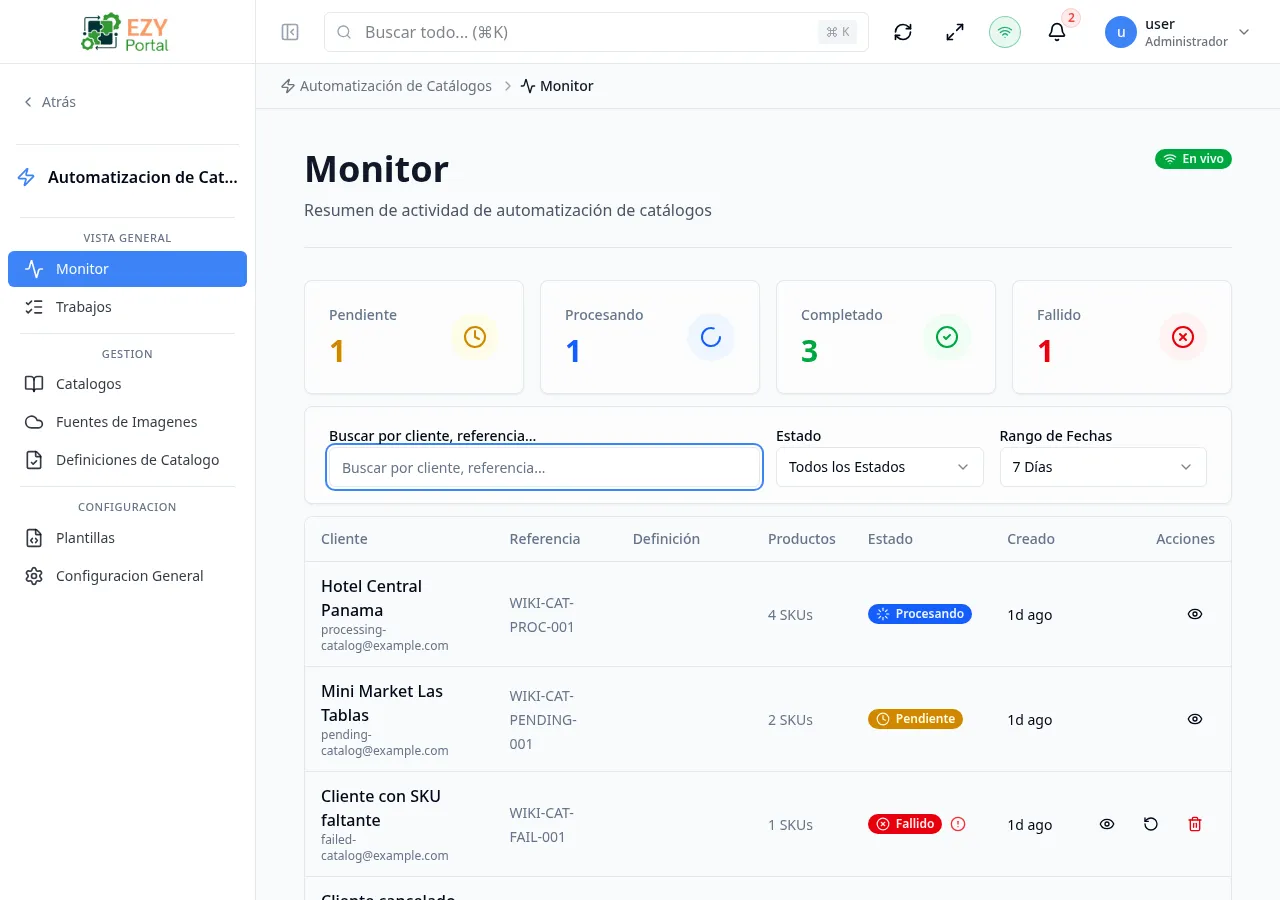
Task: Open Monitor in the sidebar
Action: (127, 269)
